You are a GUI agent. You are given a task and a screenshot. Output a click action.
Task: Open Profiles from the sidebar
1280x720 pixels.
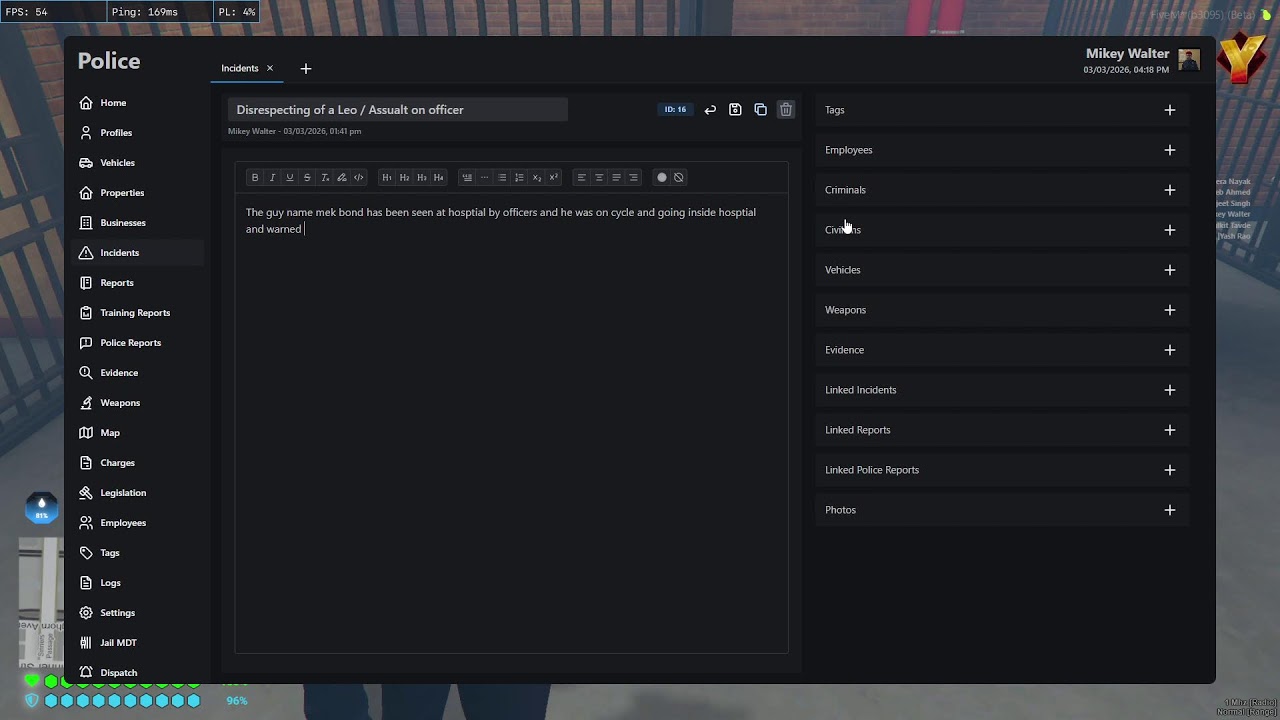[x=139, y=133]
